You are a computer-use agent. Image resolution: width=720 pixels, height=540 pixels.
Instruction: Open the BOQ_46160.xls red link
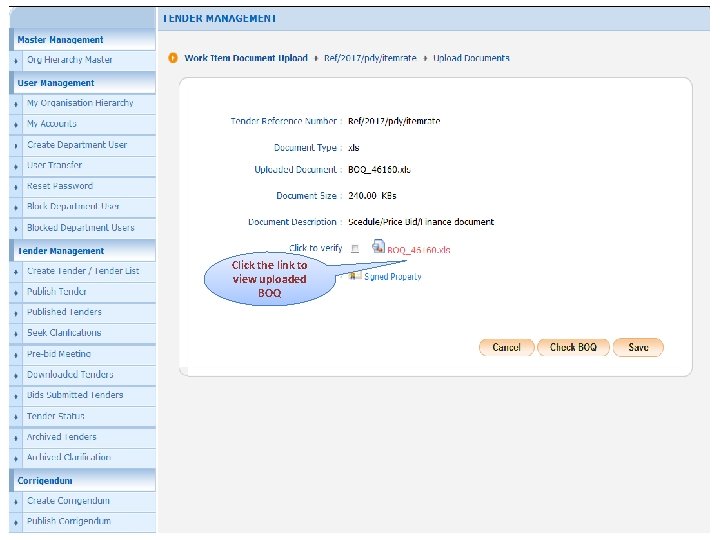point(419,250)
